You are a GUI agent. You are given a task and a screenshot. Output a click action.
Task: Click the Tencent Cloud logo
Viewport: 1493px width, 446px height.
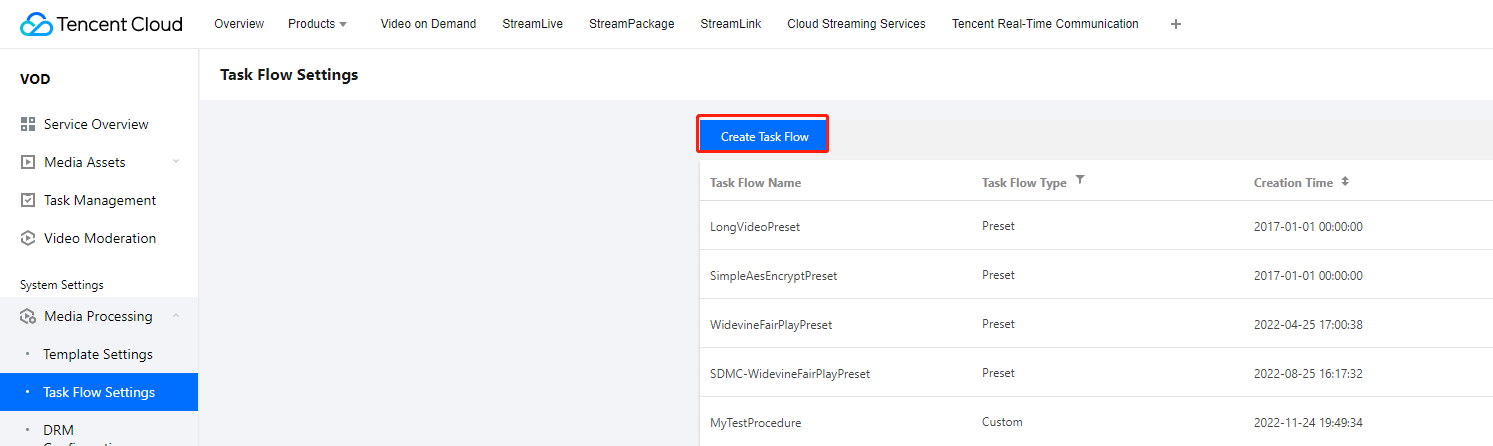tap(101, 24)
